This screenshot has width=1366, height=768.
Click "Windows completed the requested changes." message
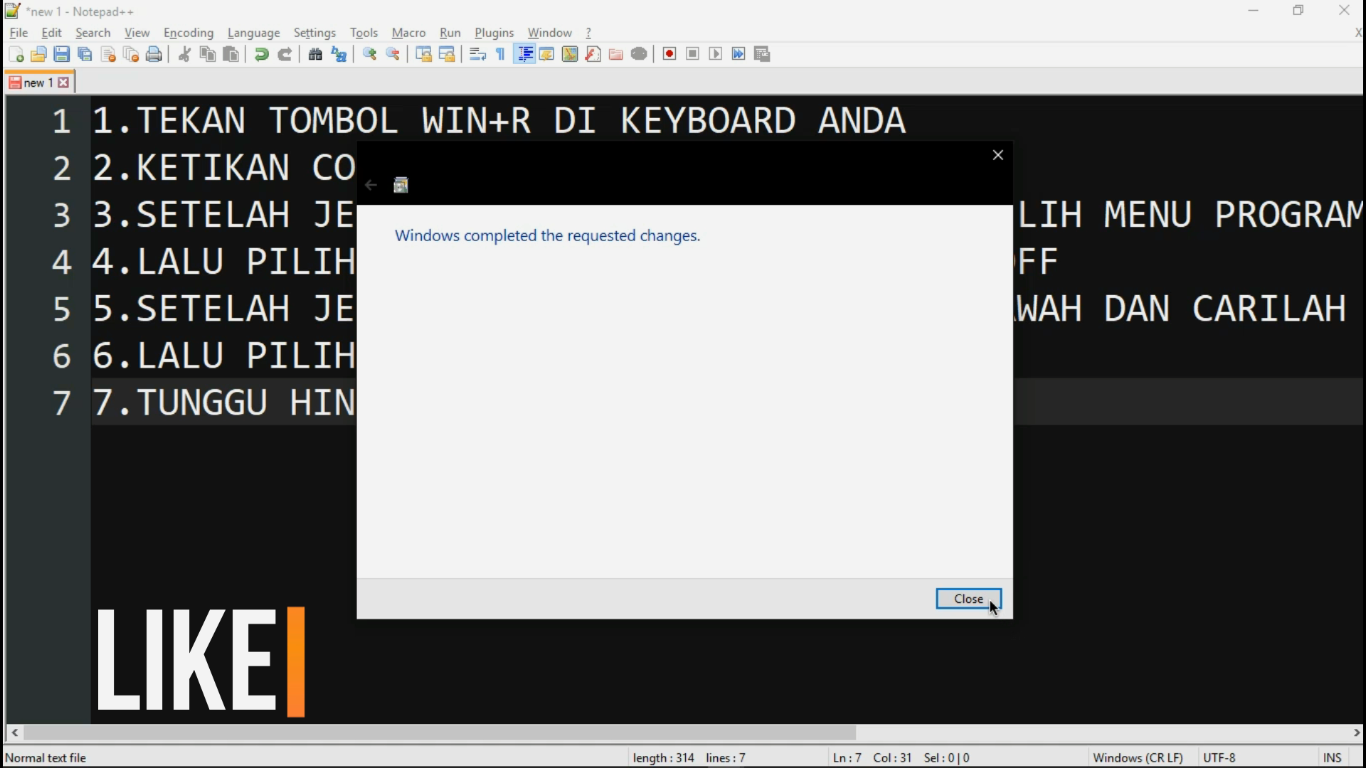pyautogui.click(x=547, y=236)
